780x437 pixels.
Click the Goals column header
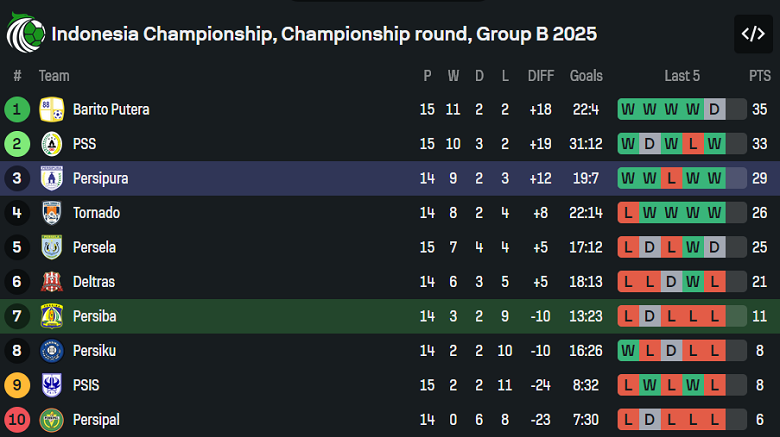coord(586,76)
